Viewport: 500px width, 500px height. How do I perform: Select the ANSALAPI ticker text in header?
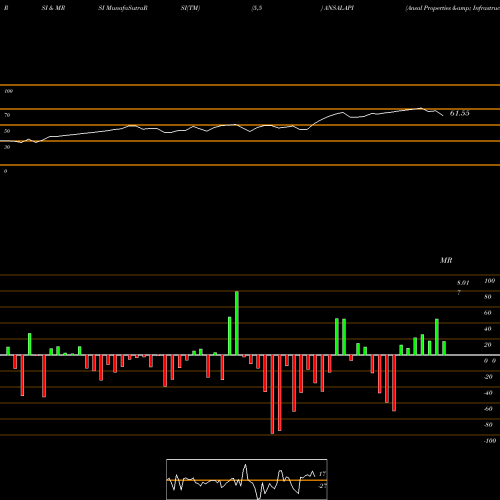click(339, 8)
